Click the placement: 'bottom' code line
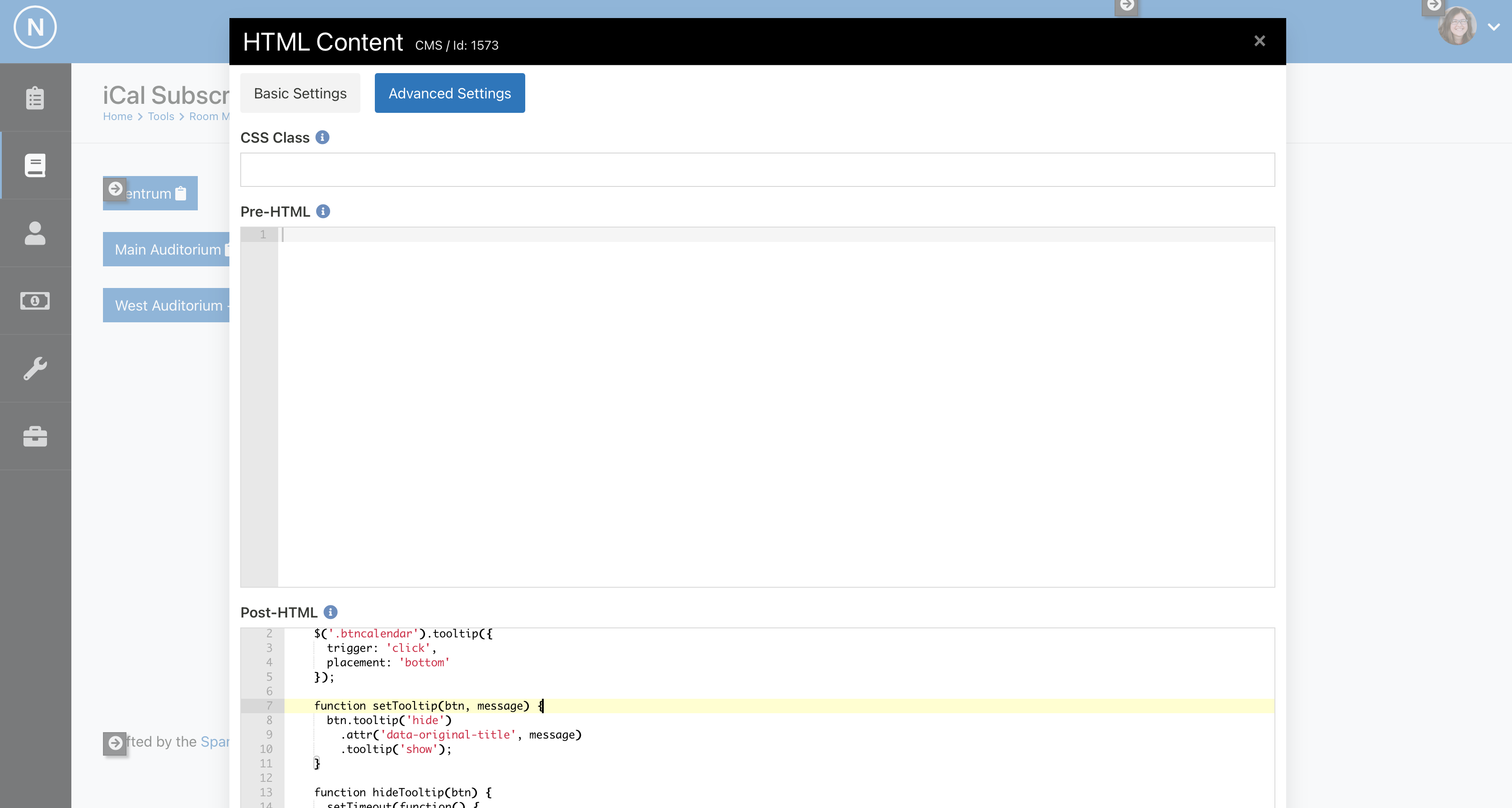Screen dimensions: 1512x808 [x=388, y=663]
